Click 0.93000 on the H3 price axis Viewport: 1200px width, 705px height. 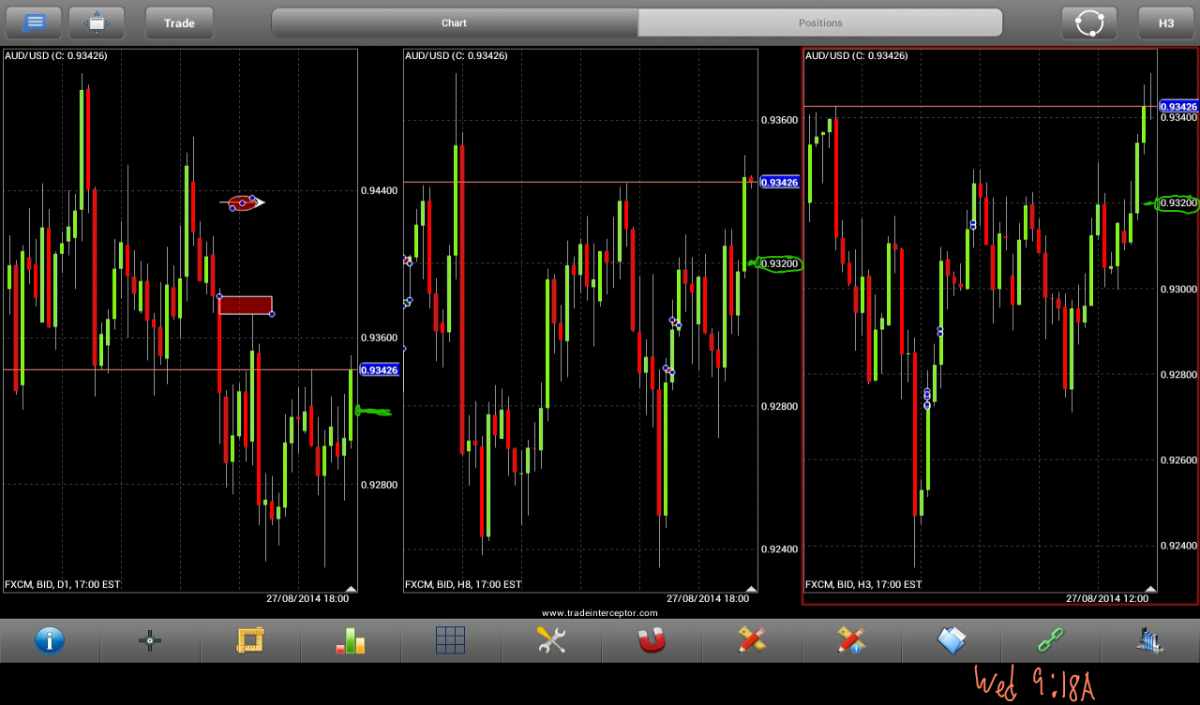(1178, 289)
